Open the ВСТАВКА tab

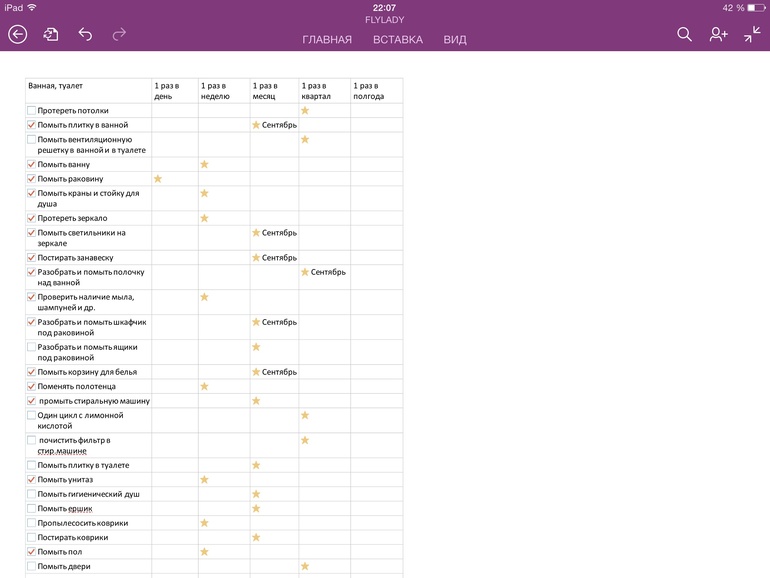pyautogui.click(x=398, y=40)
